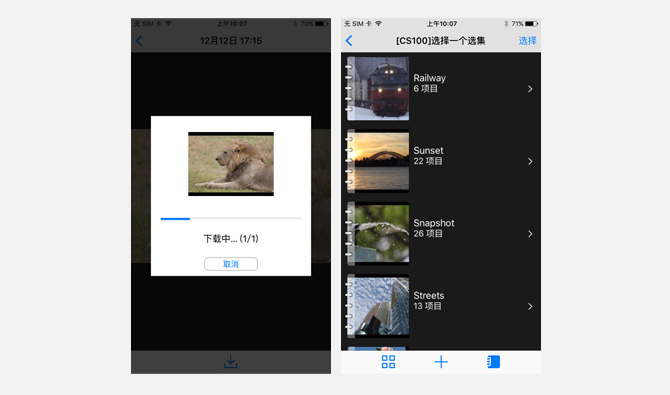Go back from the 12月12日 17:15 screen
This screenshot has height=395, width=670.
[139, 41]
